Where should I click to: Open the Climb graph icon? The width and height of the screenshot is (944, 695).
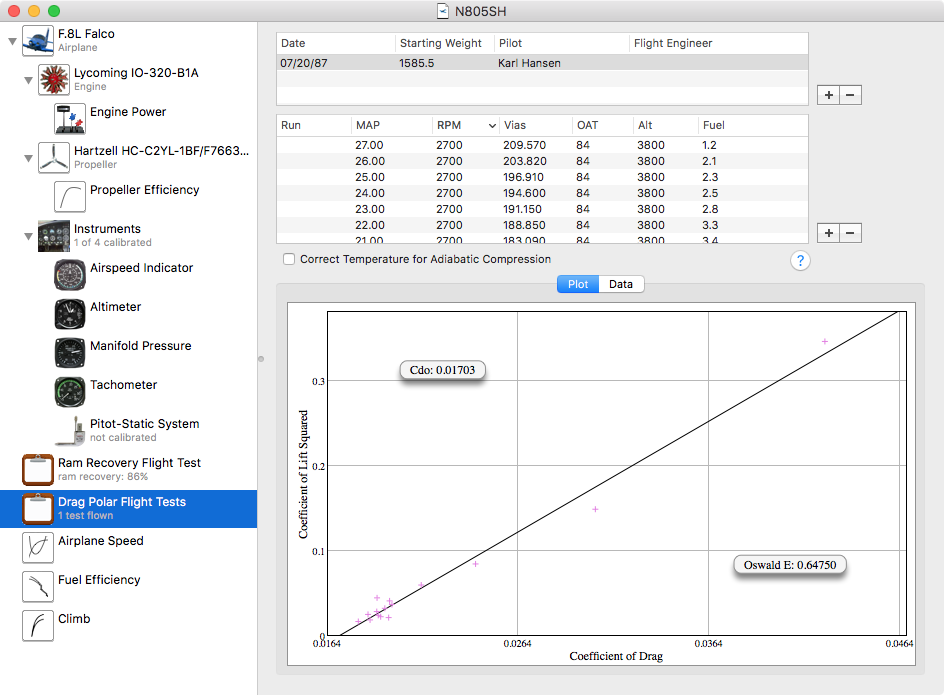tap(38, 626)
